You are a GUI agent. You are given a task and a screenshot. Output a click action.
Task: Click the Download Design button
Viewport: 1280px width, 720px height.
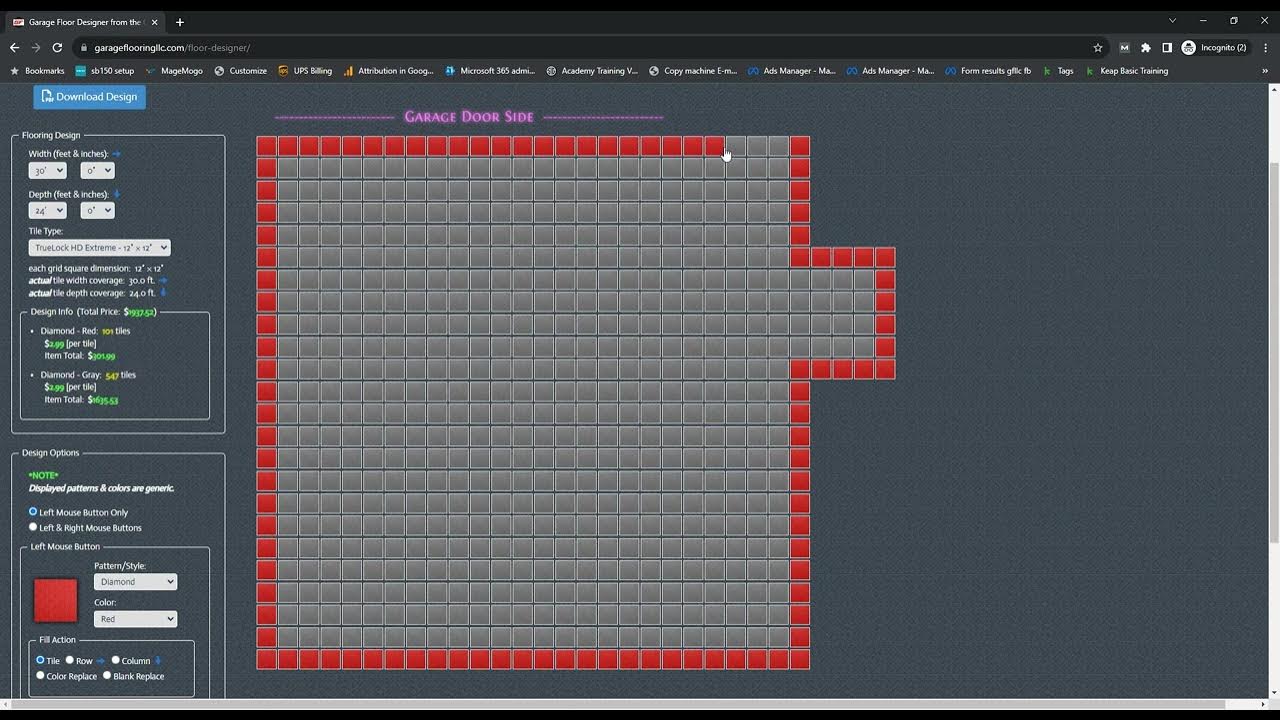tap(89, 97)
